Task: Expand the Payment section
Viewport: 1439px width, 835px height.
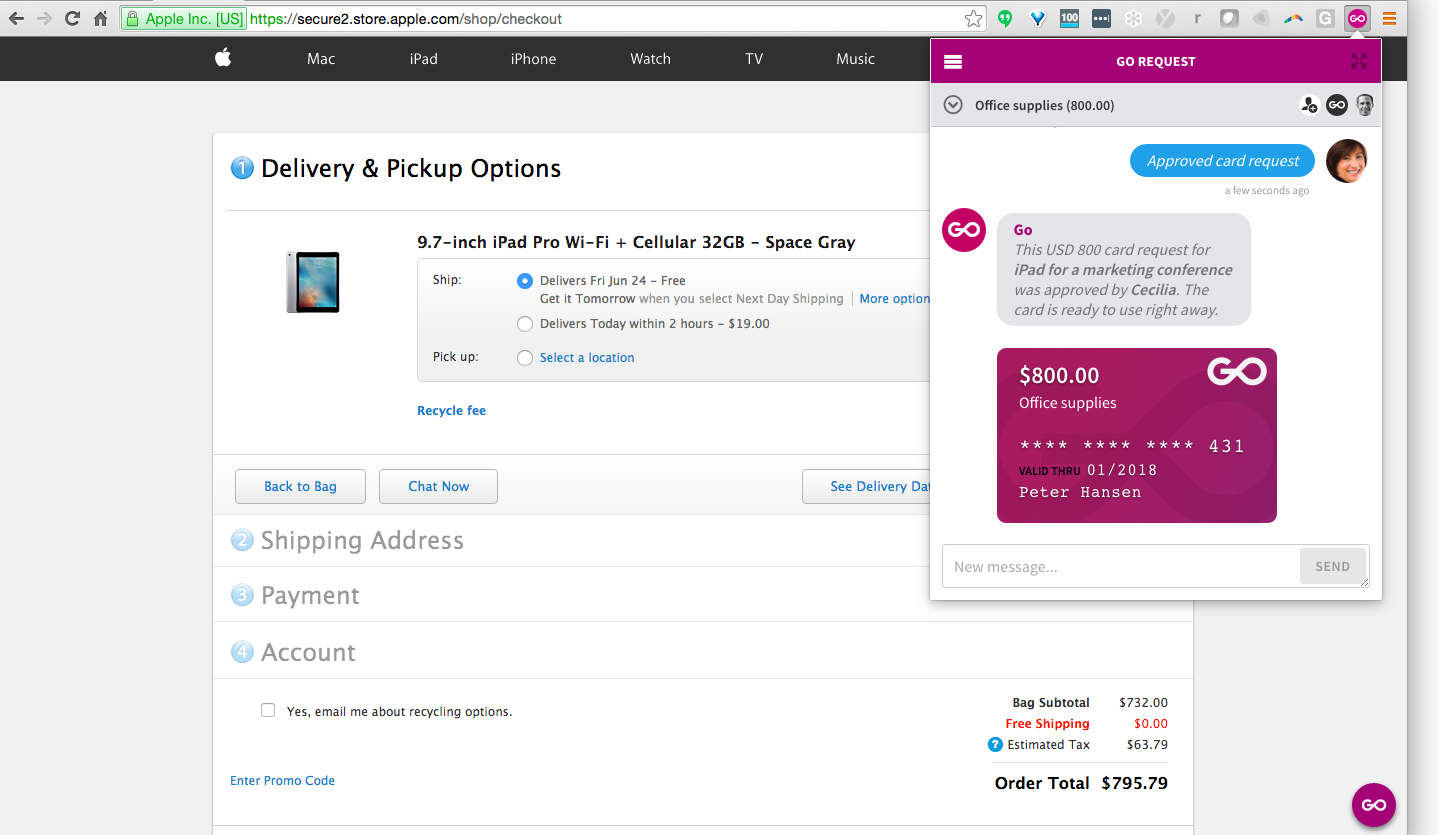Action: pyautogui.click(x=310, y=596)
